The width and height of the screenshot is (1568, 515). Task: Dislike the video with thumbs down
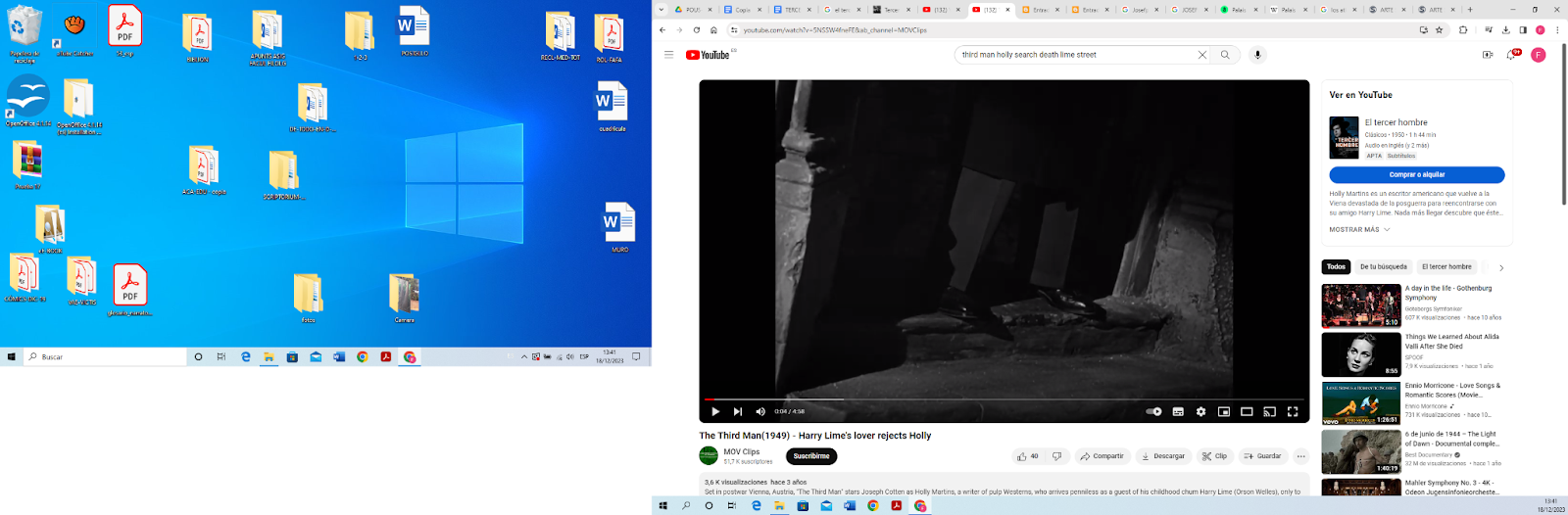click(x=1056, y=456)
